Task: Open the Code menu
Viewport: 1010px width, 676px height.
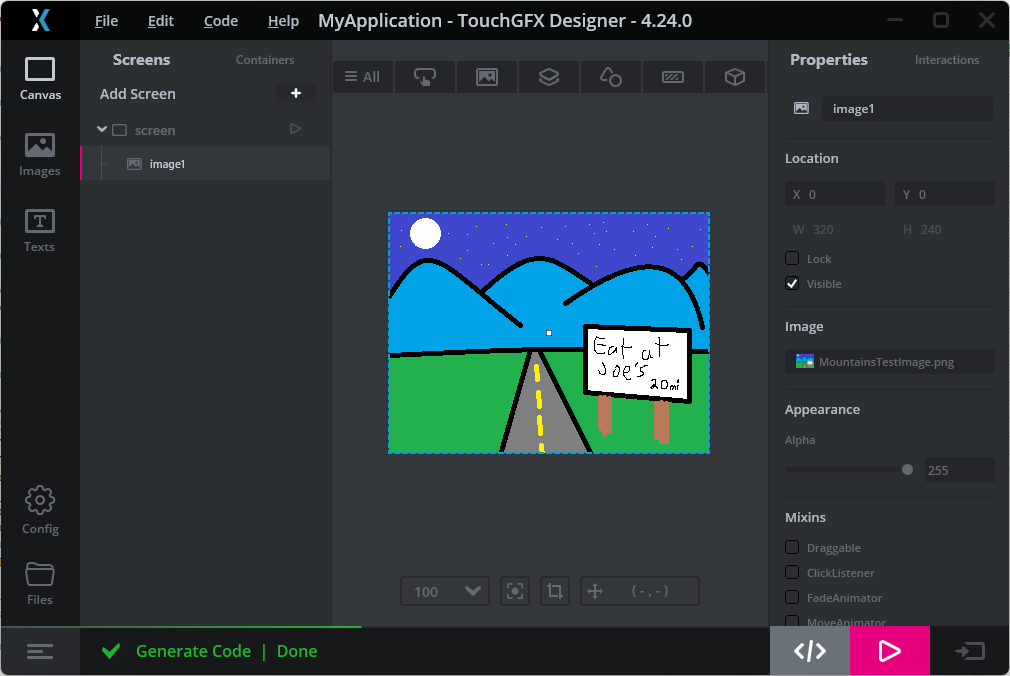Action: (219, 20)
